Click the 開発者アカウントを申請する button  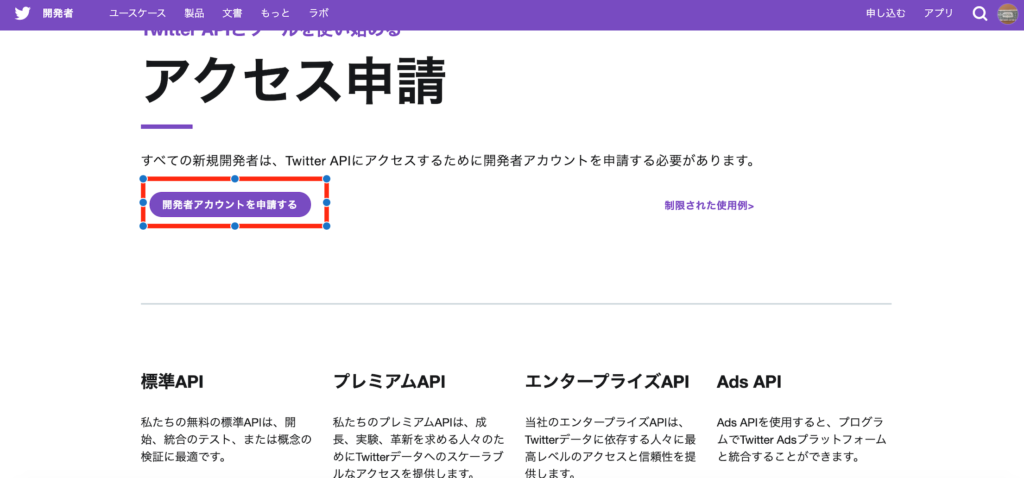(x=230, y=204)
